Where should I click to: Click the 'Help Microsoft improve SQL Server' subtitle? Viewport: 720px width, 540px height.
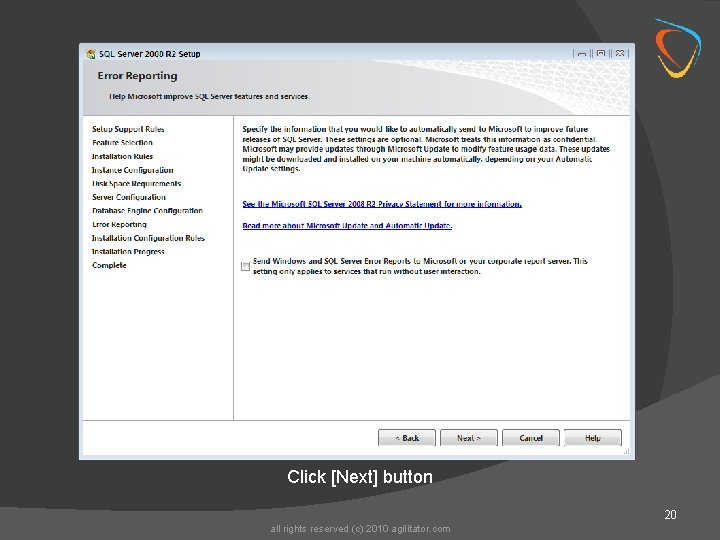point(209,96)
